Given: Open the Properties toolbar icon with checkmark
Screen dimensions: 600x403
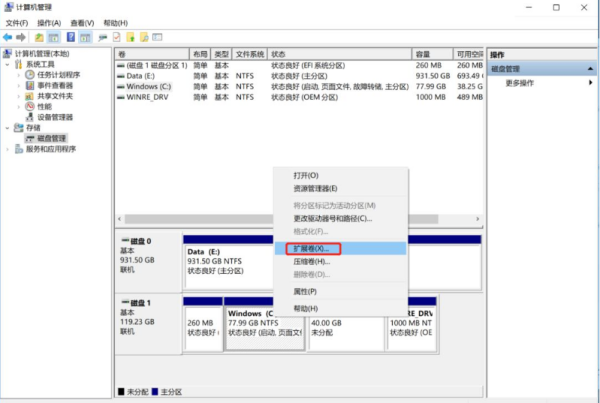Looking at the screenshot, I should click(117, 37).
